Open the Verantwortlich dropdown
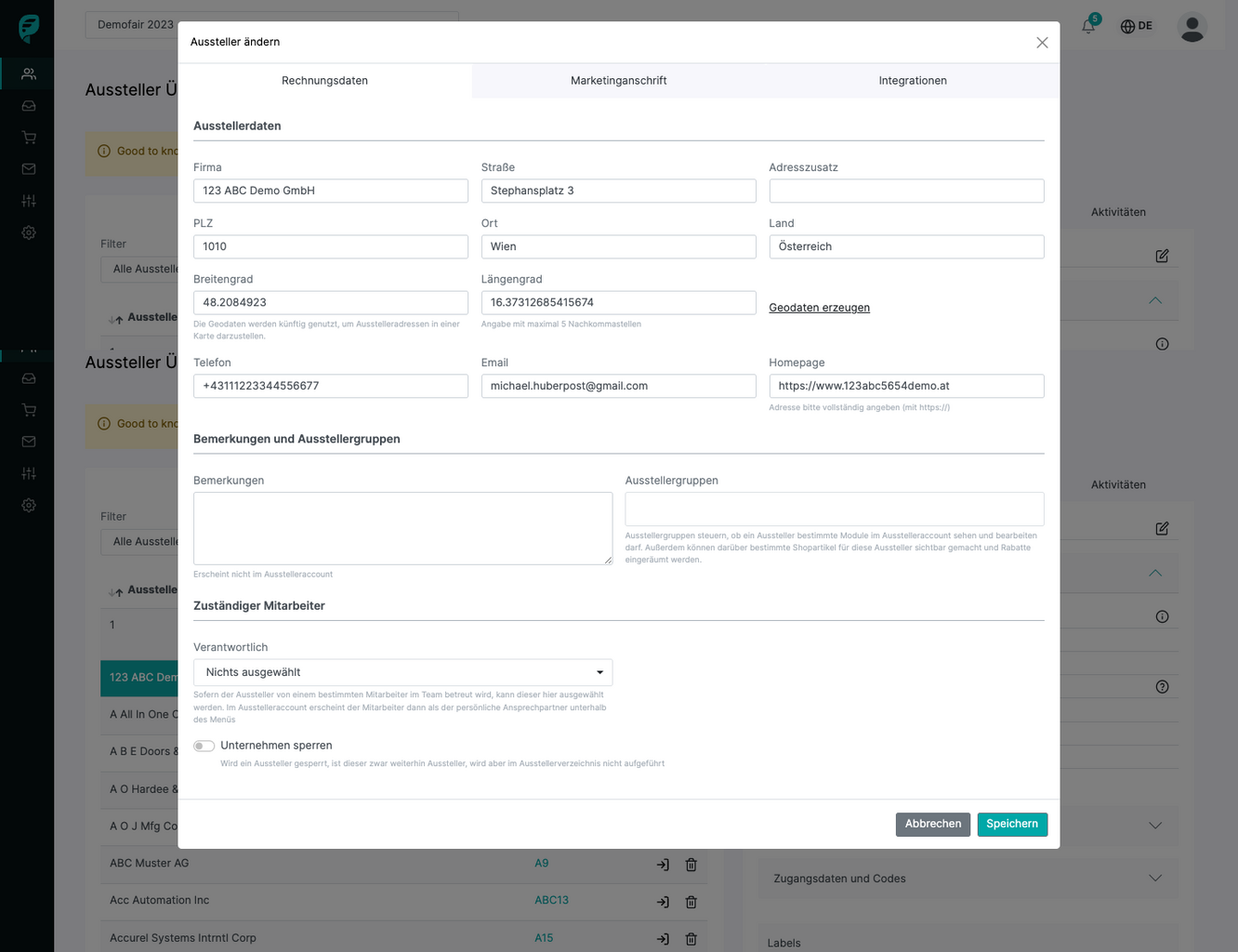Image resolution: width=1238 pixels, height=952 pixels. point(402,672)
